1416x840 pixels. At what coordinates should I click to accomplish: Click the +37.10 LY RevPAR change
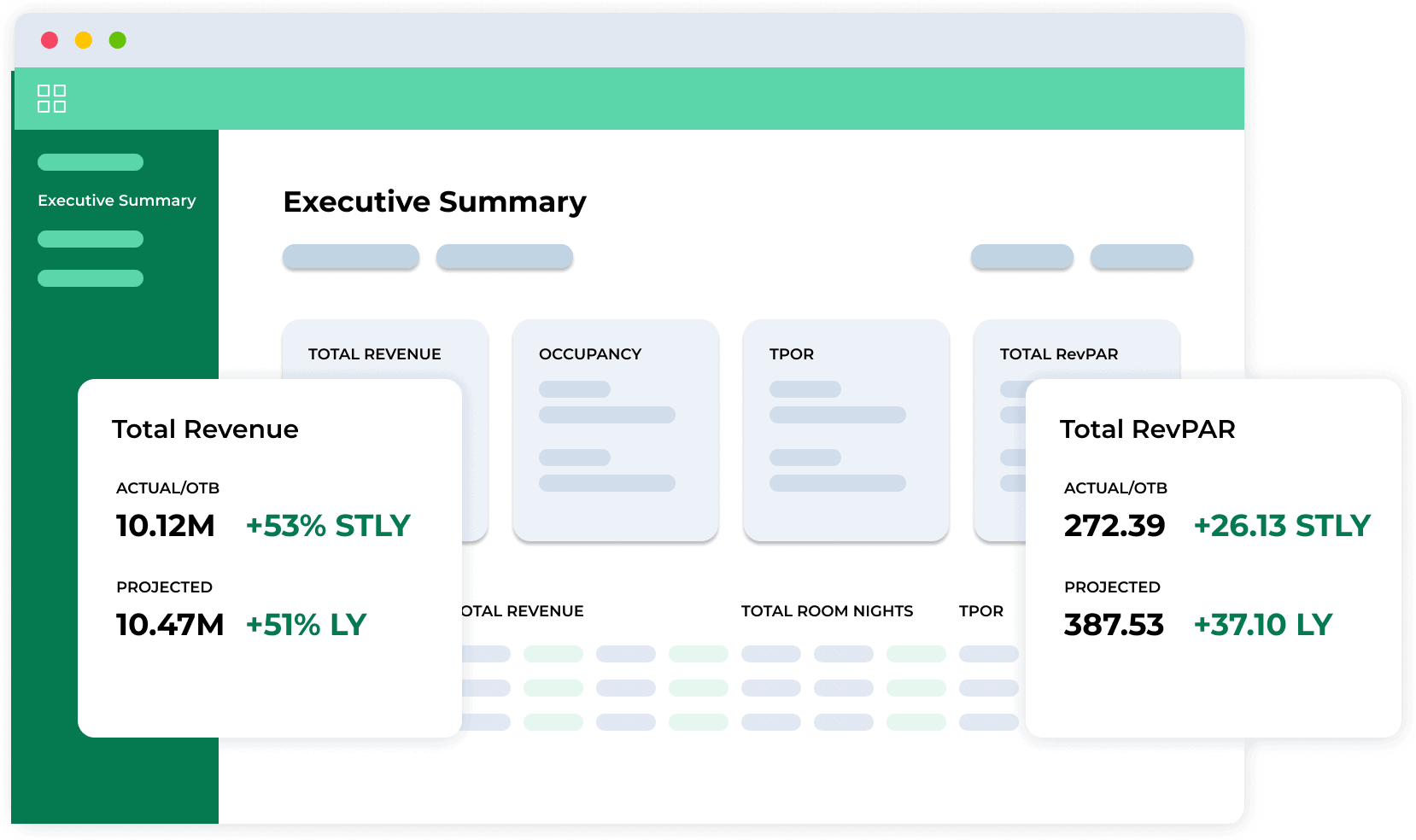pos(1263,625)
